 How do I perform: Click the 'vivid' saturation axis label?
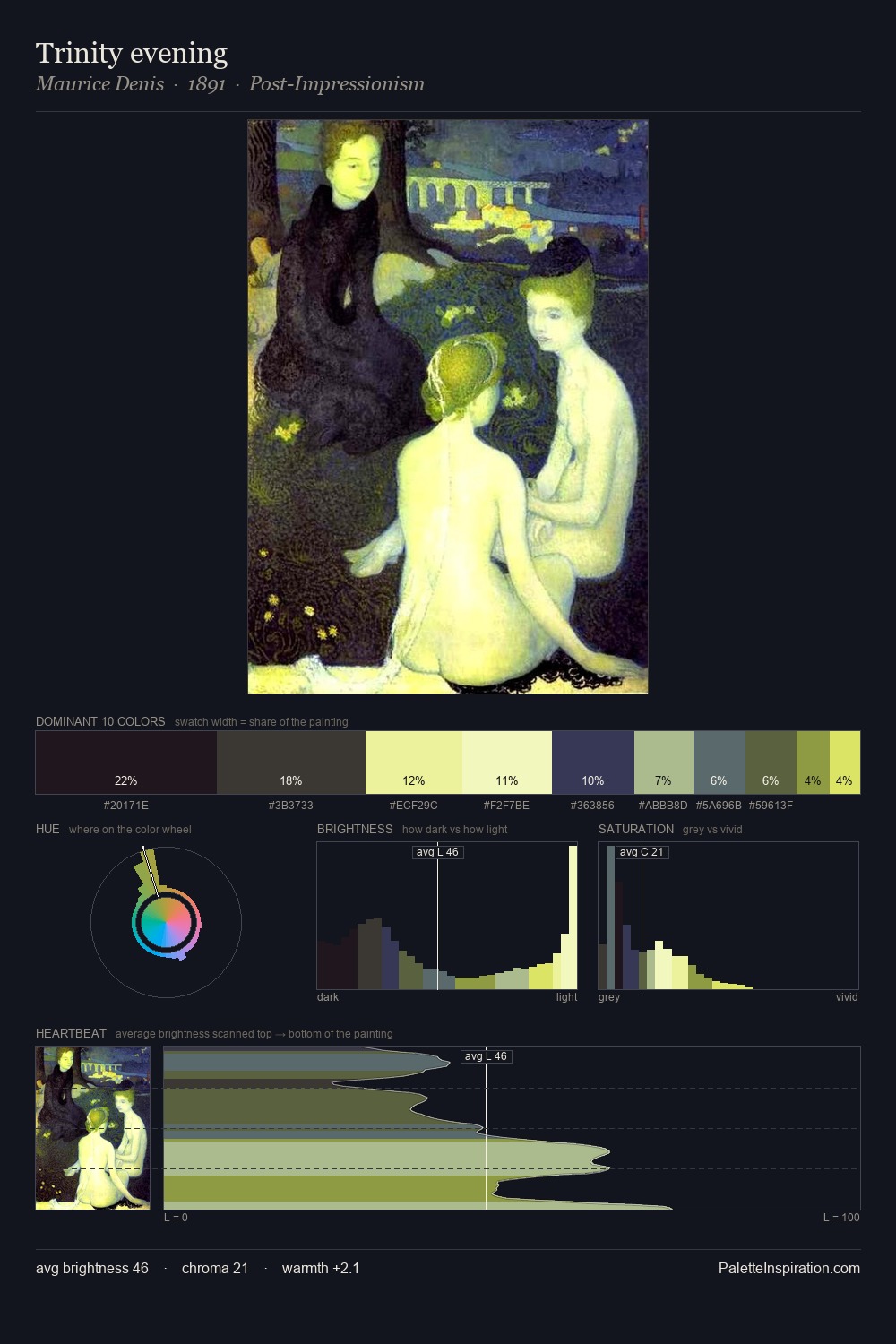(847, 997)
